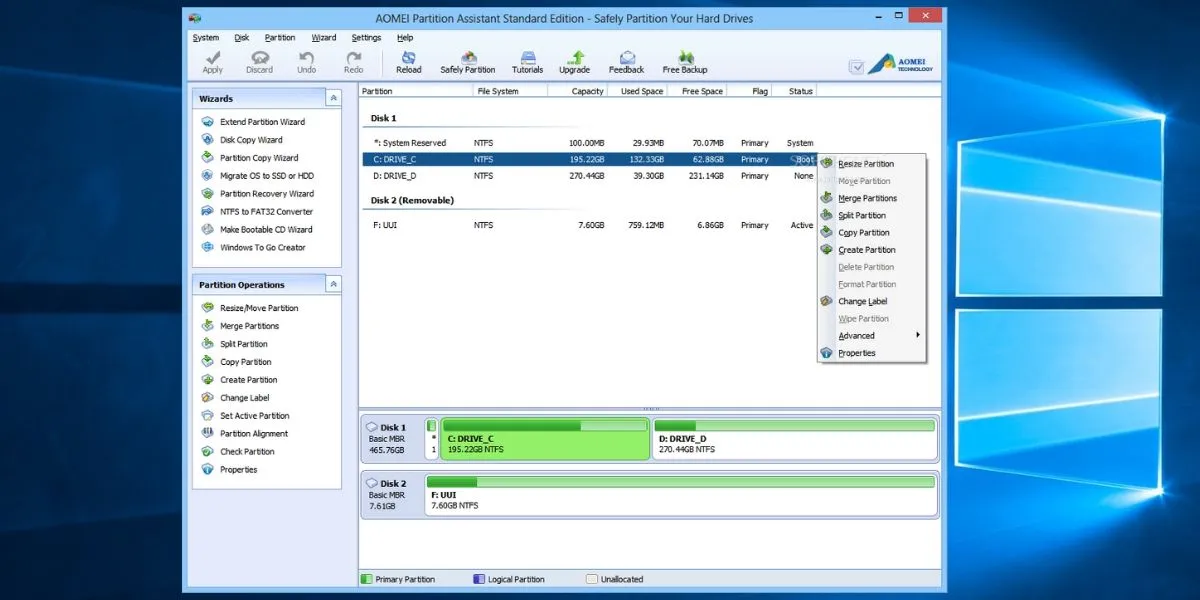The height and width of the screenshot is (600, 1200).
Task: Select the F: UUI partition row
Action: 590,225
